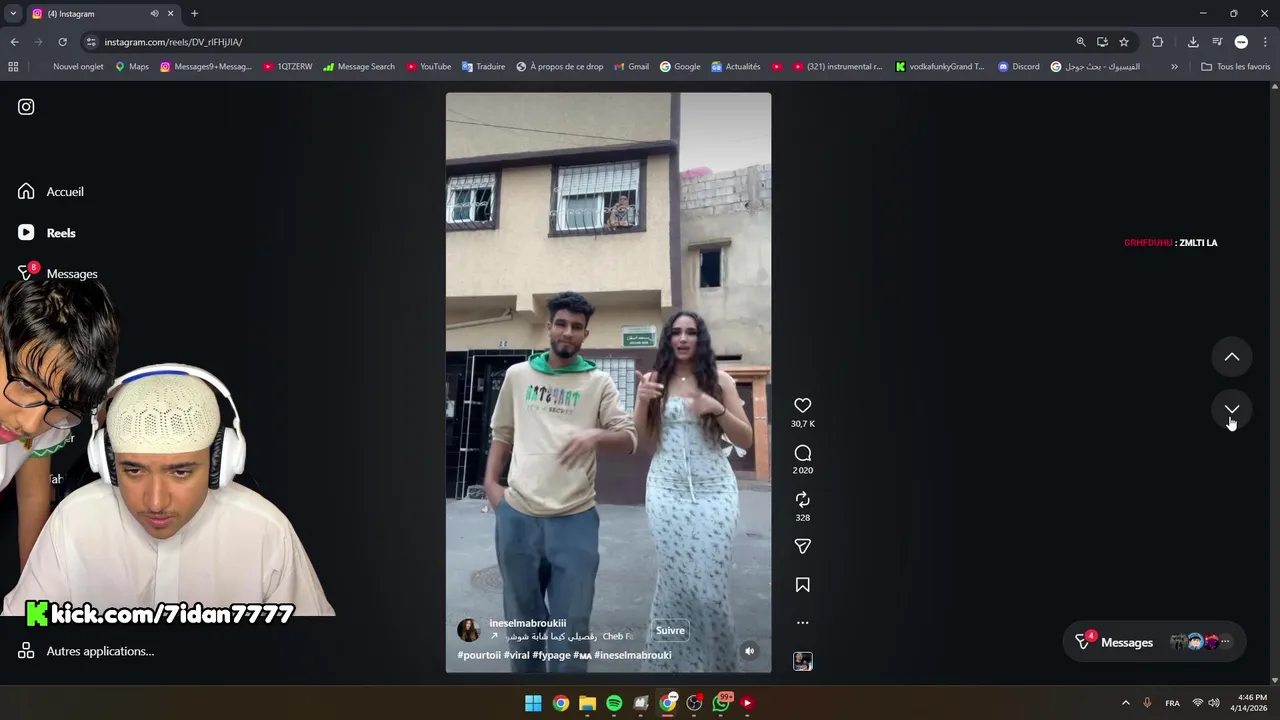Click site info icon in address bar
1280x720 pixels.
(x=91, y=42)
